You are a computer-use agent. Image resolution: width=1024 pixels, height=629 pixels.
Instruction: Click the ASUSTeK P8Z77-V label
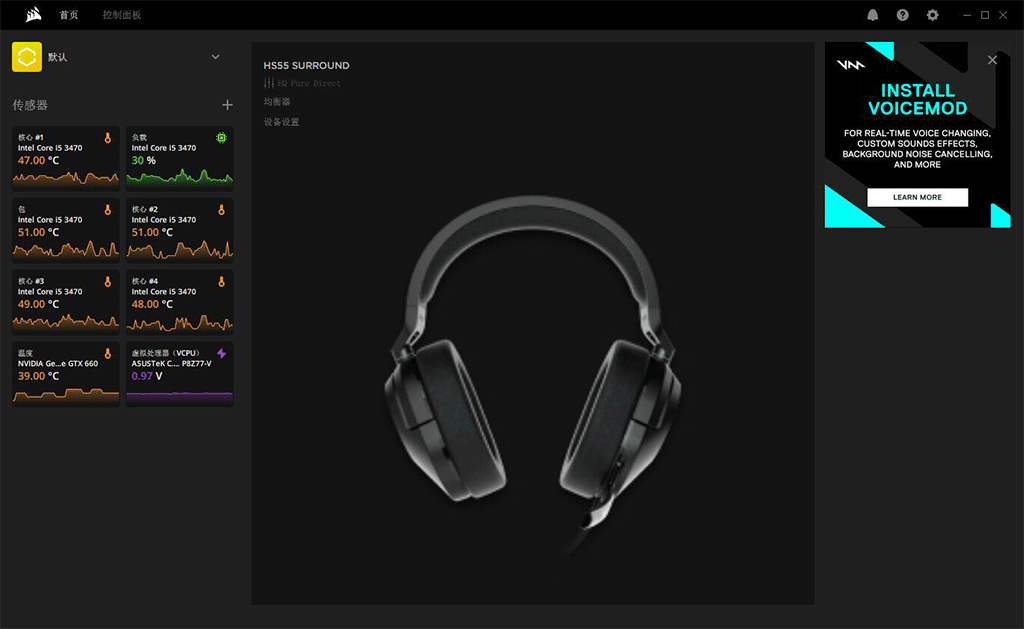(x=172, y=364)
